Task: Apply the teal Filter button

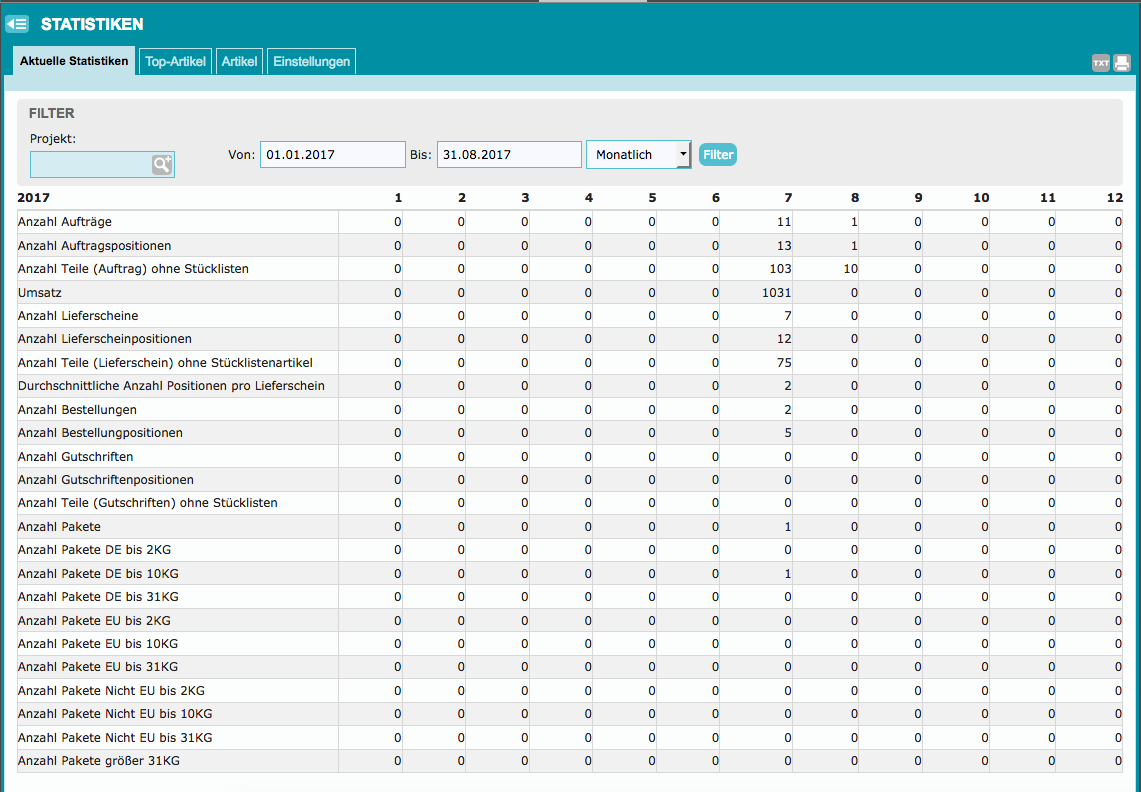Action: pyautogui.click(x=717, y=154)
